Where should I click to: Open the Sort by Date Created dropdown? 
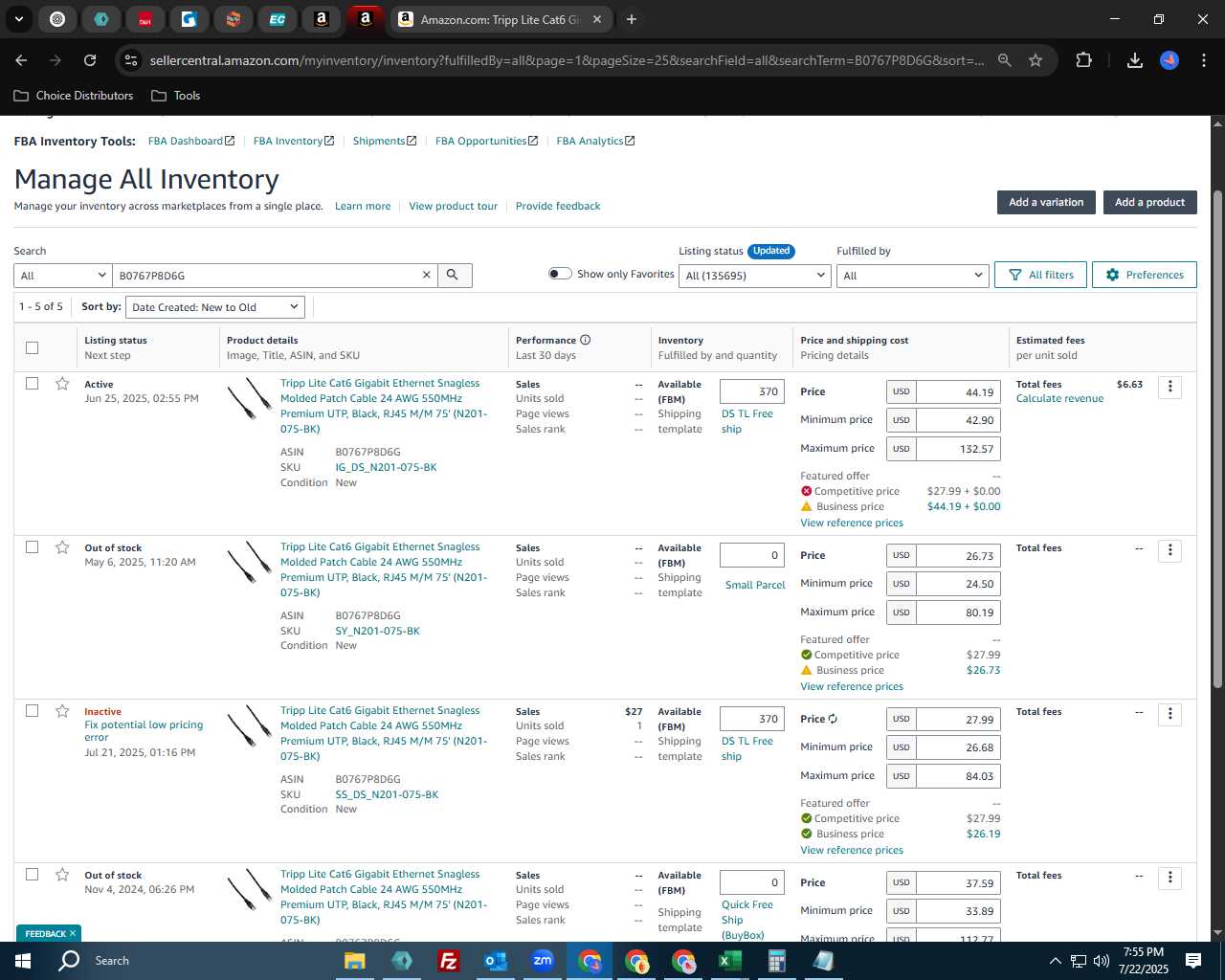pos(215,307)
